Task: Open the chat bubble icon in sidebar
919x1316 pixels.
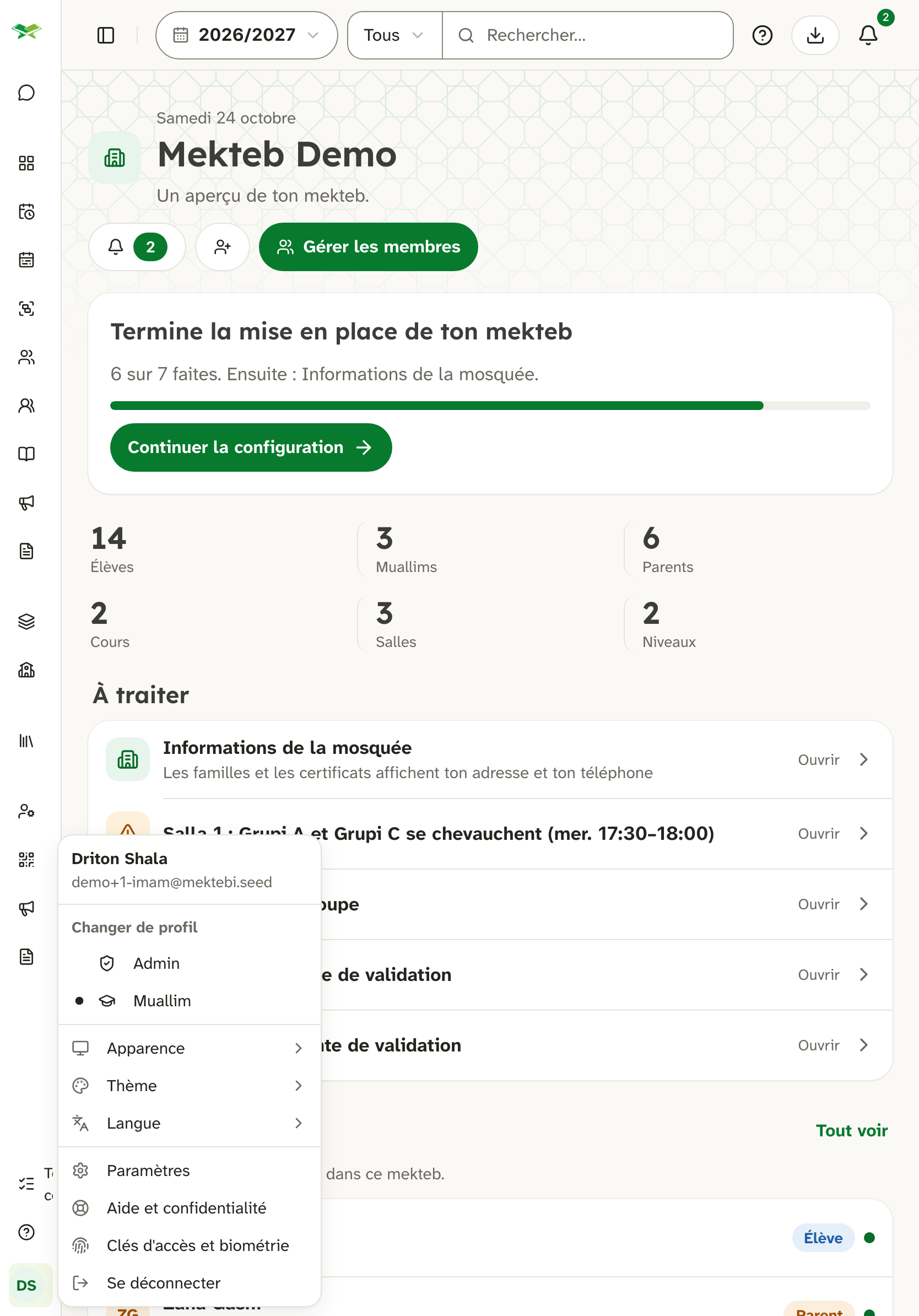Action: pyautogui.click(x=26, y=93)
